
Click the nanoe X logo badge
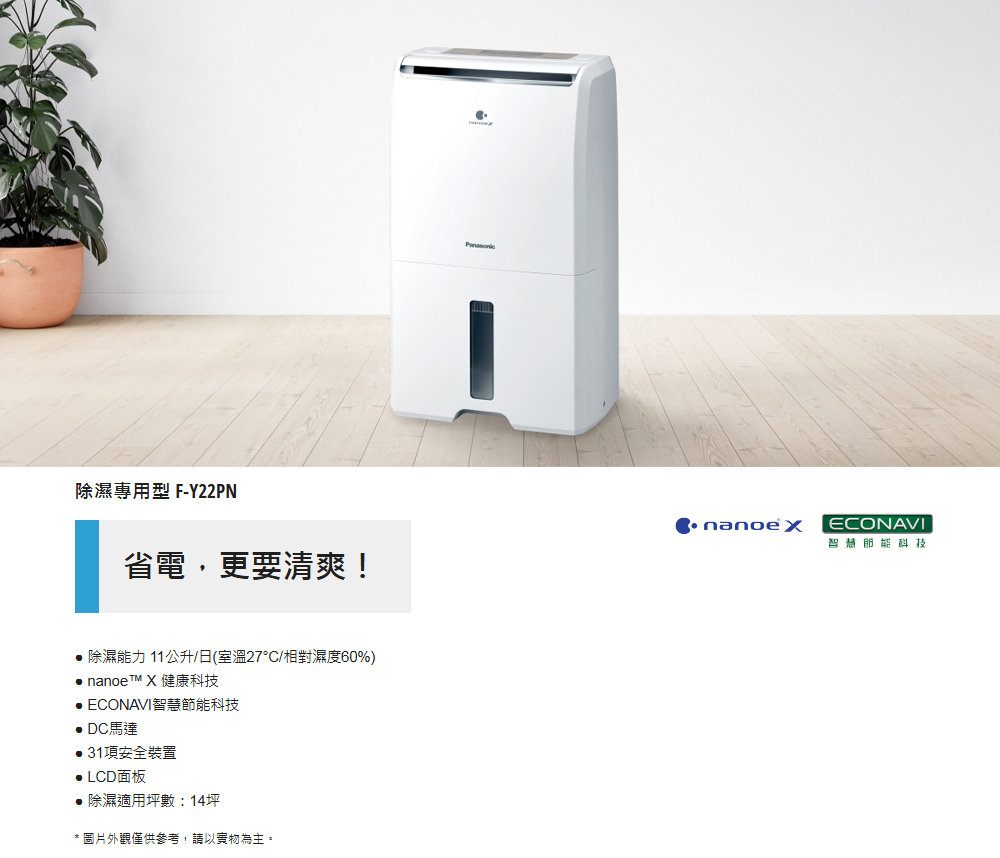click(x=739, y=526)
